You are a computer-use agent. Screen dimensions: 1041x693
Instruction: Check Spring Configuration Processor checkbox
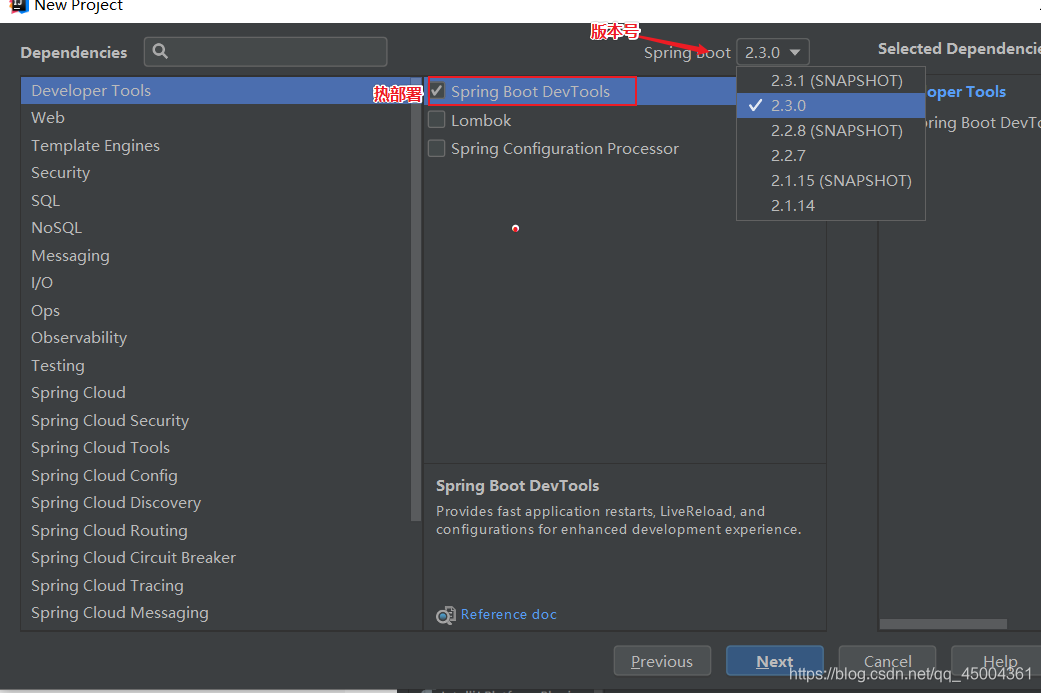point(437,148)
